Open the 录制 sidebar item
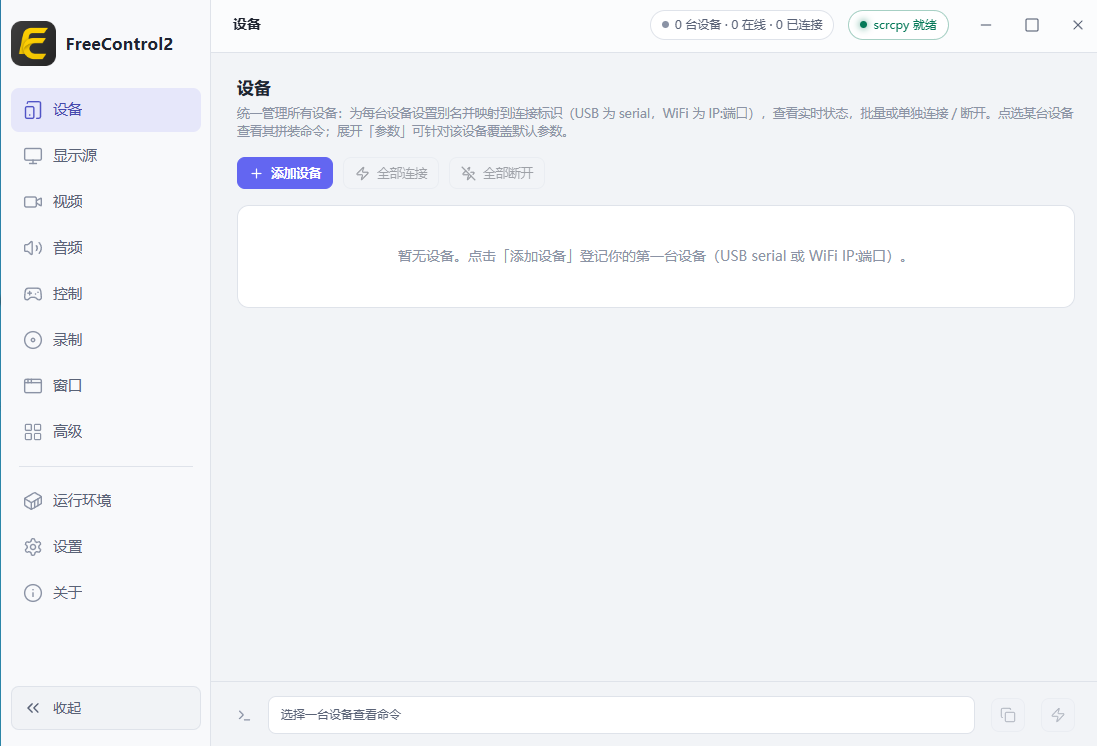Viewport: 1097px width, 746px height. click(106, 339)
